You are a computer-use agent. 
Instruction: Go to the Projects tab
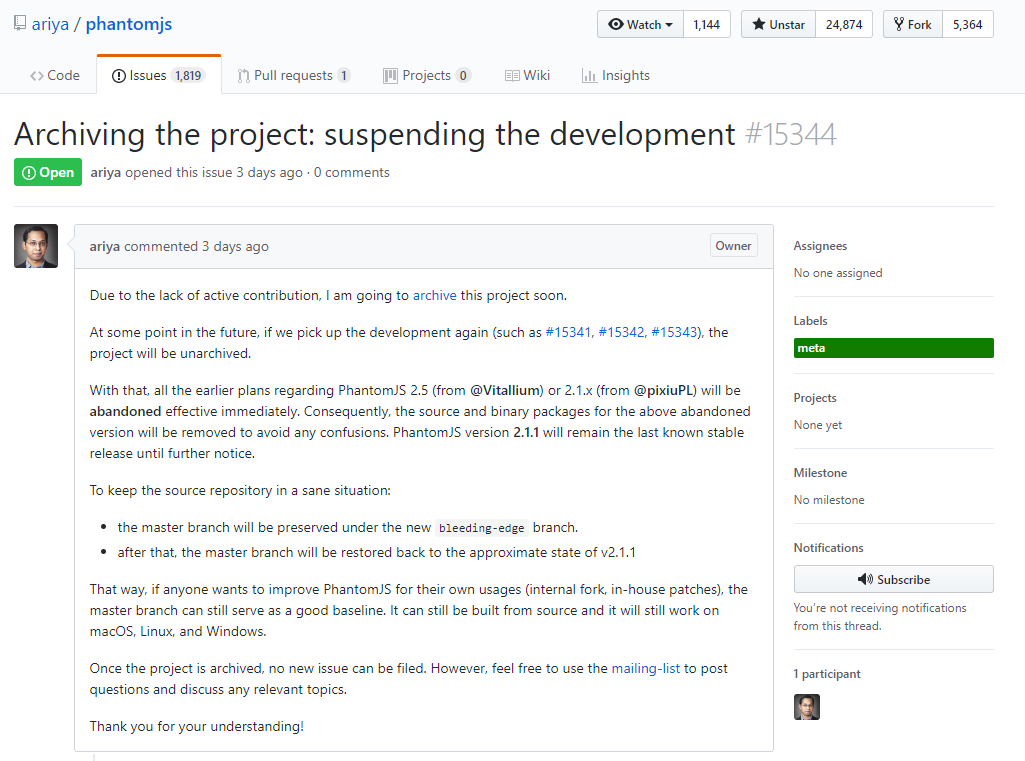[426, 75]
